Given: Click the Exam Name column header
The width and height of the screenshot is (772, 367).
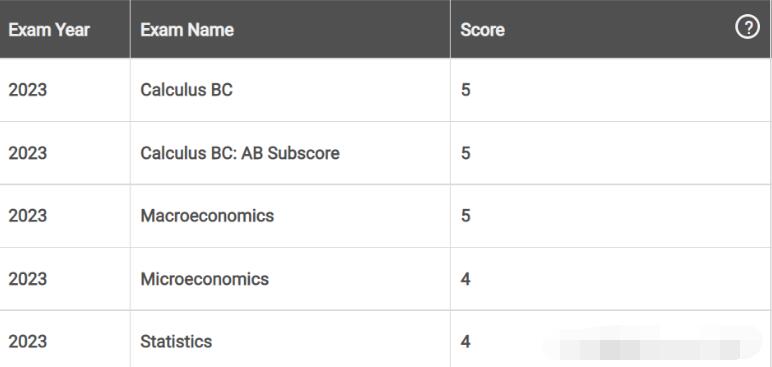Looking at the screenshot, I should (187, 30).
